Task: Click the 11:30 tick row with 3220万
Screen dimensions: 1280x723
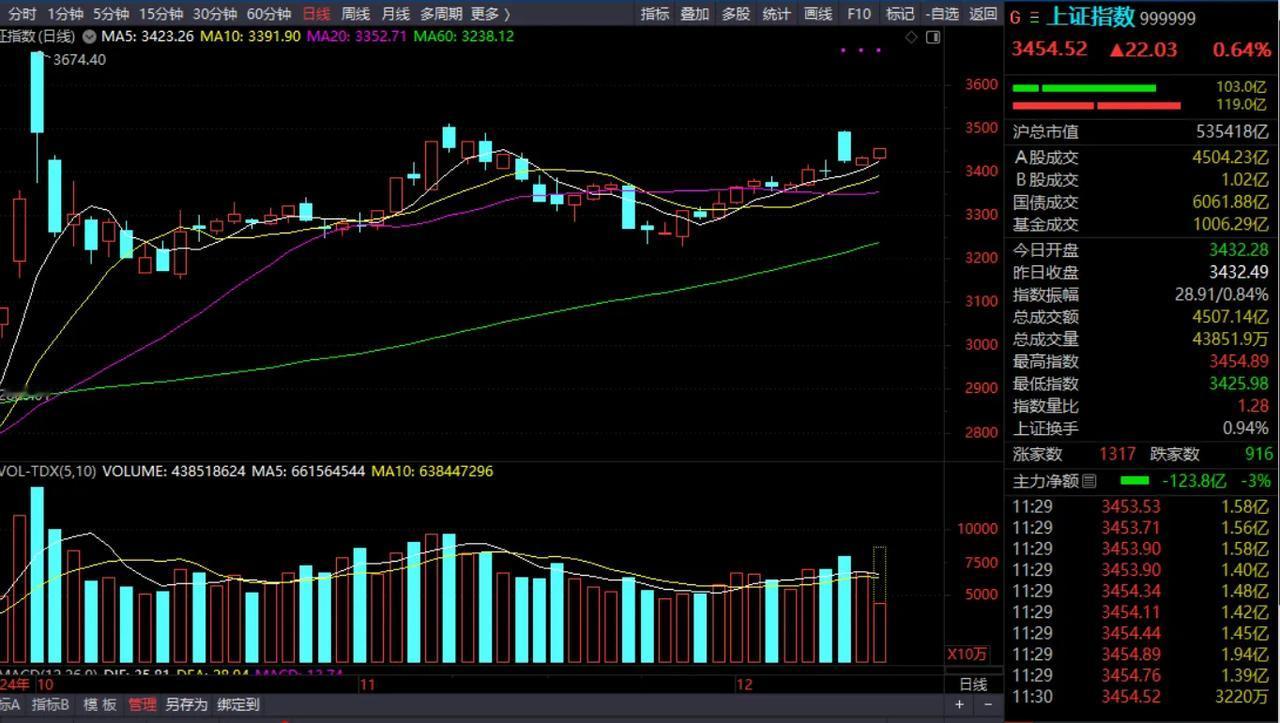Action: (x=1141, y=697)
